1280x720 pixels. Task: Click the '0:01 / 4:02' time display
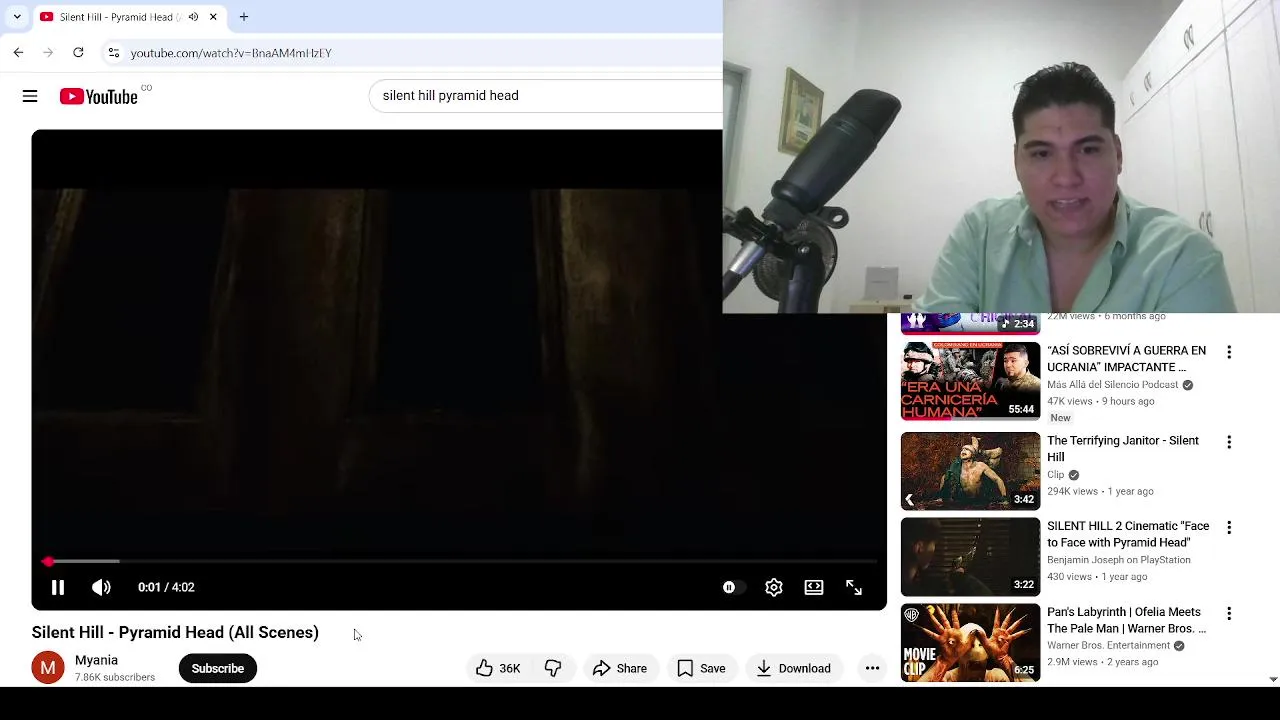tap(166, 587)
